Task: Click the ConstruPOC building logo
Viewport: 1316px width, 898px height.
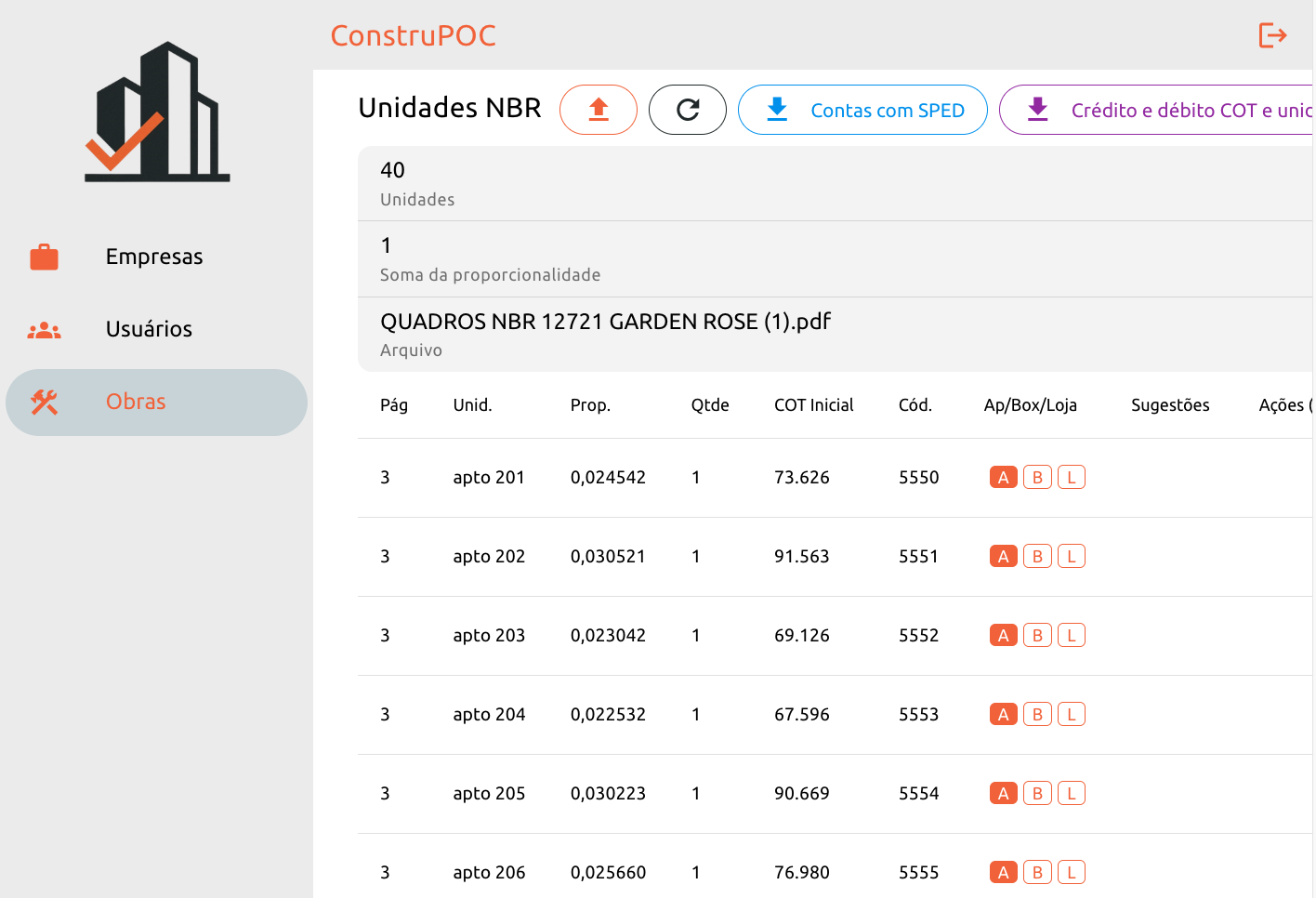Action: 157,112
